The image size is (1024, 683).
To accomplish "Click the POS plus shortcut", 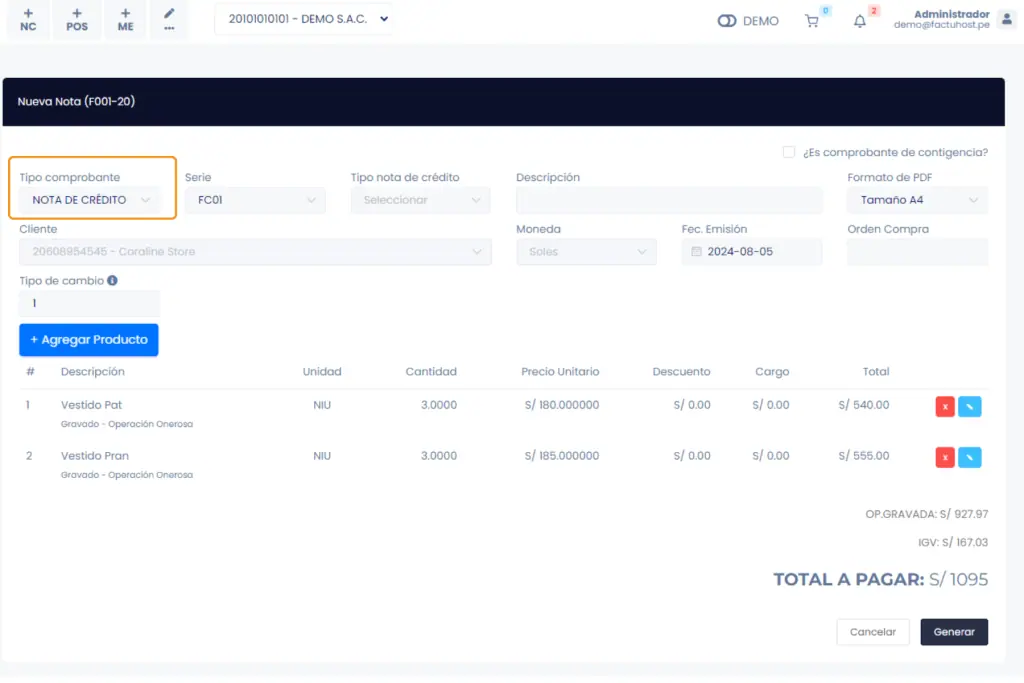I will pos(76,20).
